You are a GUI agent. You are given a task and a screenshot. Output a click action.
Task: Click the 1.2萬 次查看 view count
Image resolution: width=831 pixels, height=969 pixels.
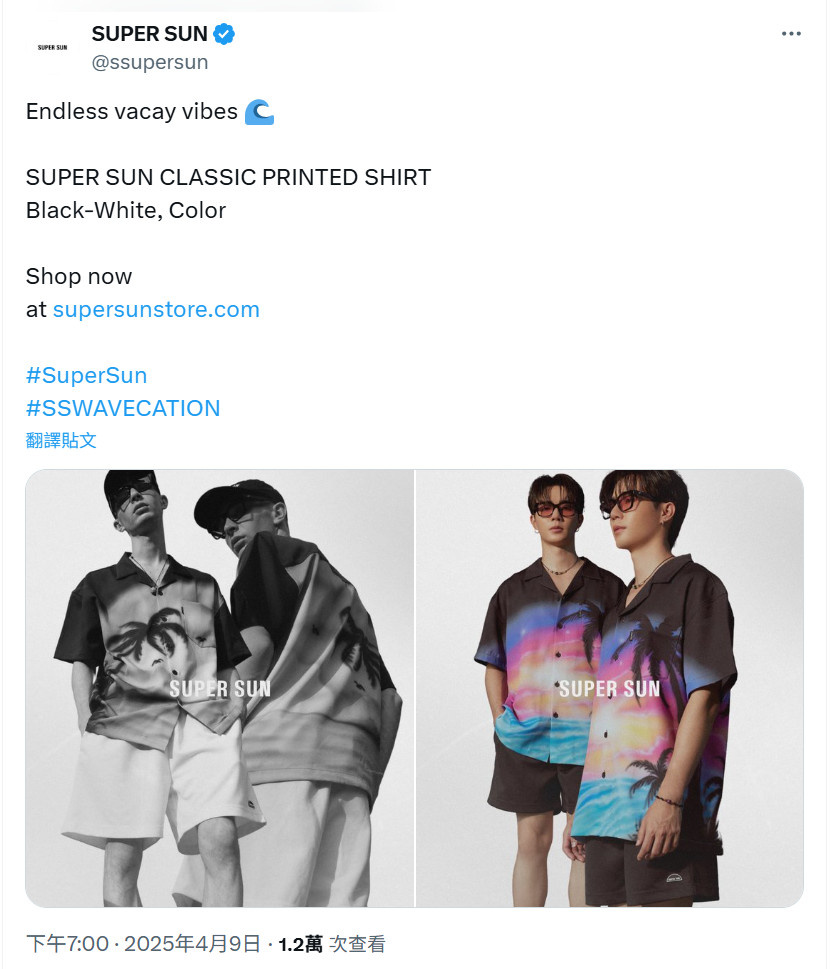coord(332,944)
